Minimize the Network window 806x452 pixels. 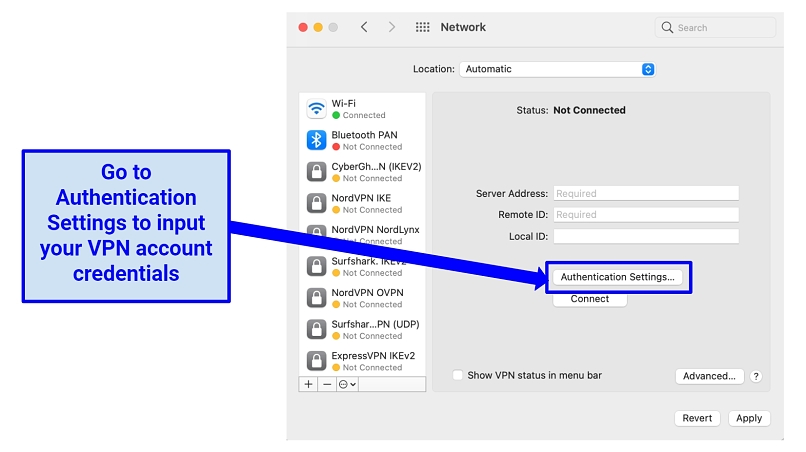[x=318, y=27]
